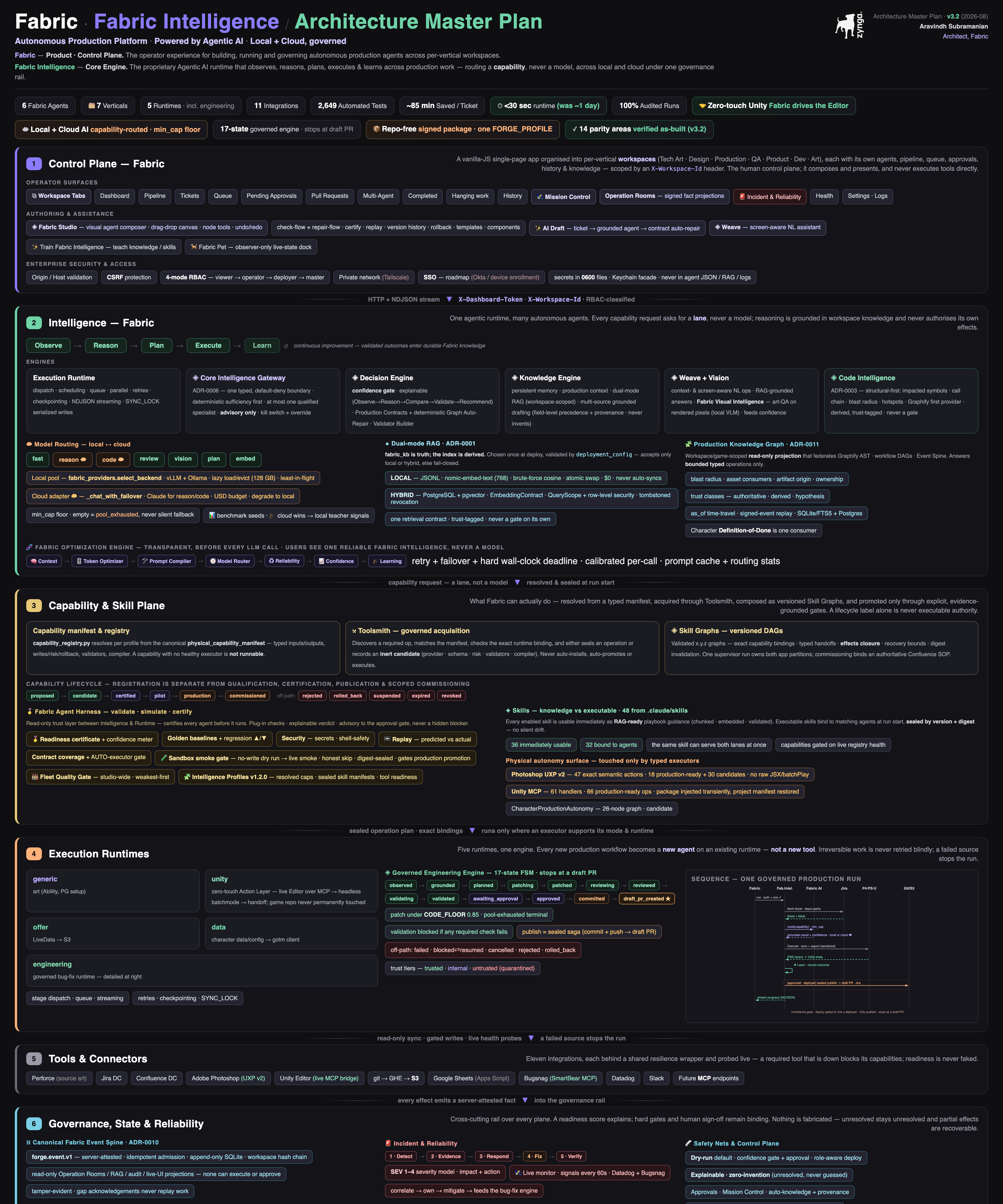
Task: Click the purple number 1 Control Plane badge
Action: [34, 164]
